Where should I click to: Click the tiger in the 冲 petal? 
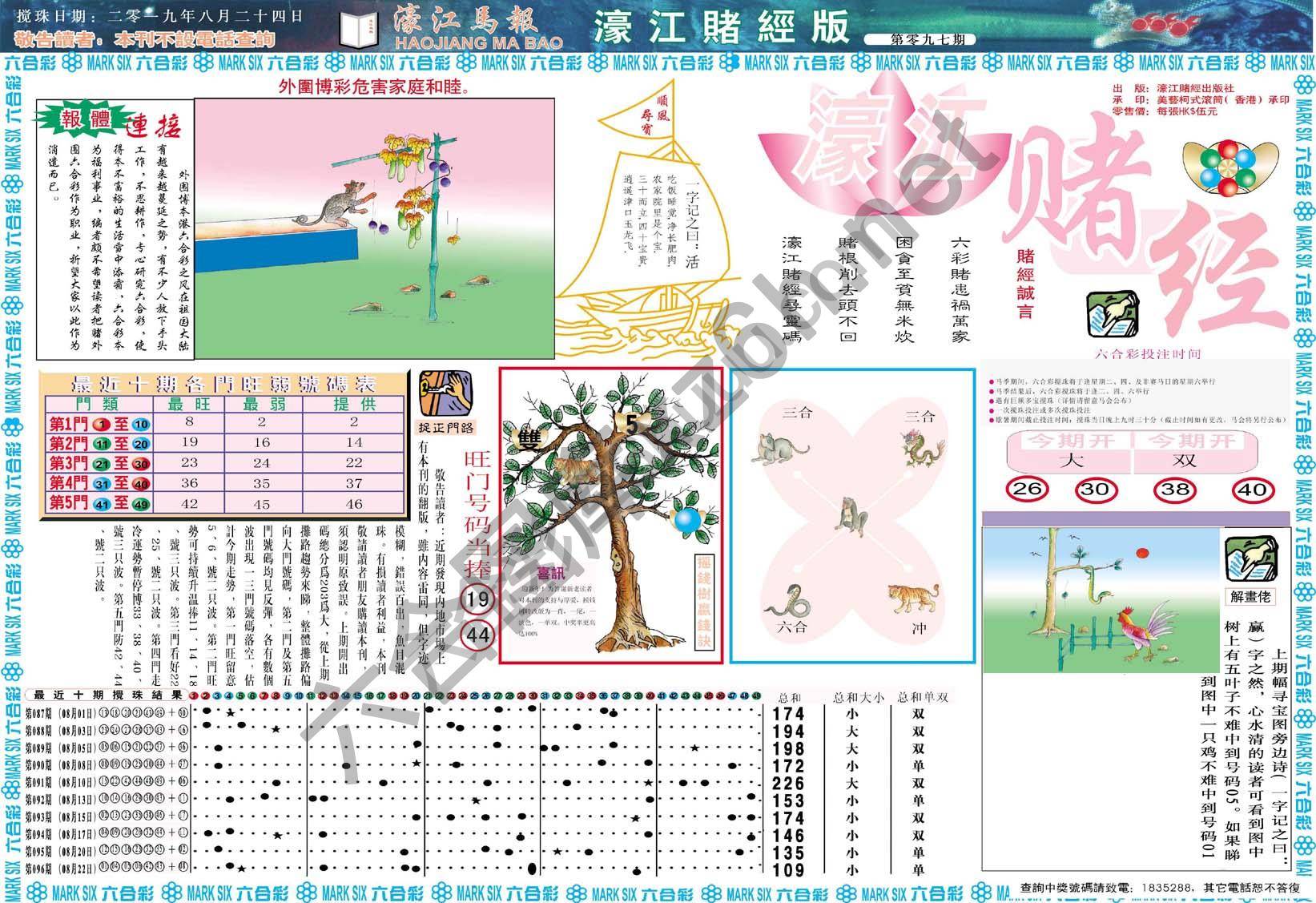[x=912, y=600]
